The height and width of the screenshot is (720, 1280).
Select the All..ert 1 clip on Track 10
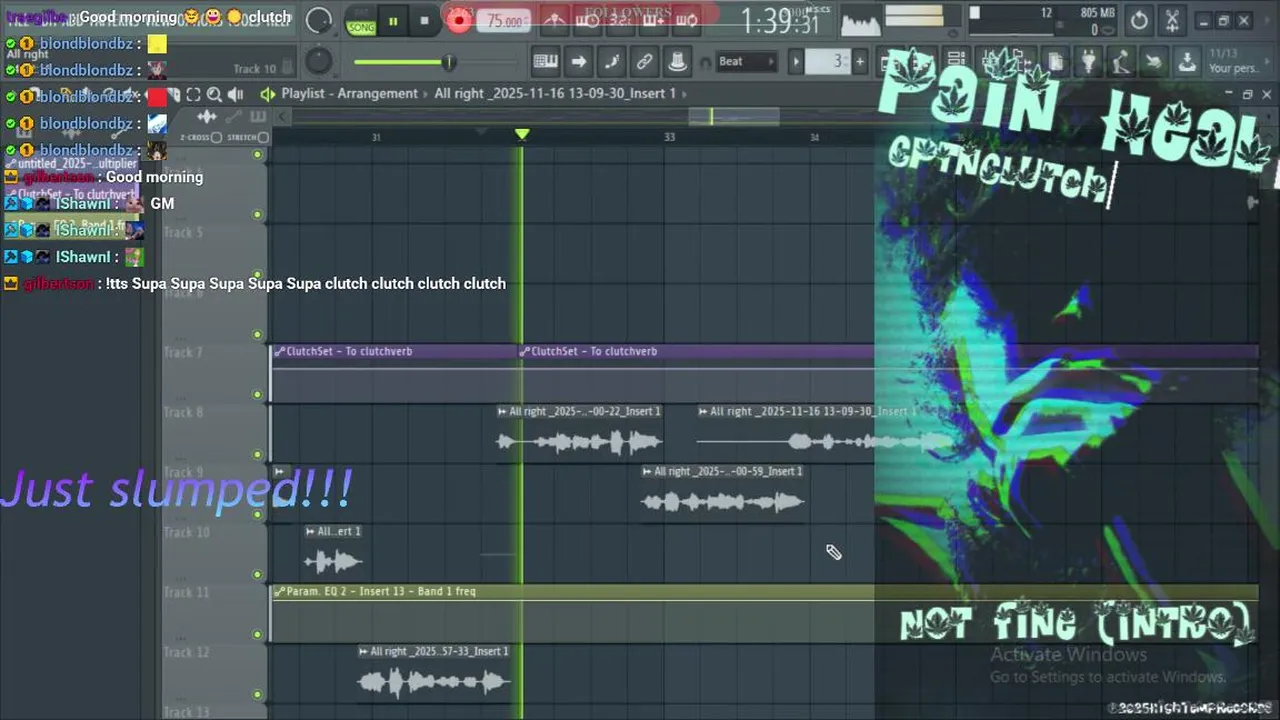[333, 553]
